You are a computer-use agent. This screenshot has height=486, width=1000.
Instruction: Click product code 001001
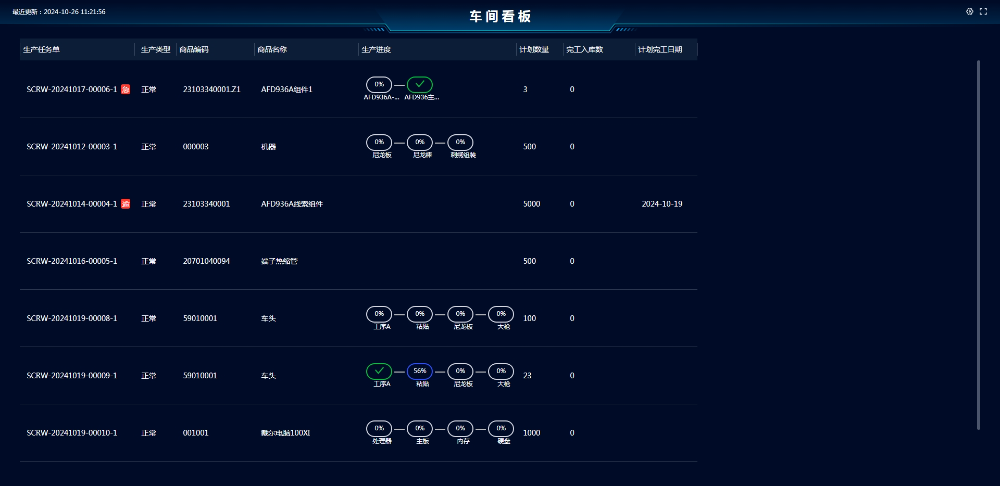point(196,433)
